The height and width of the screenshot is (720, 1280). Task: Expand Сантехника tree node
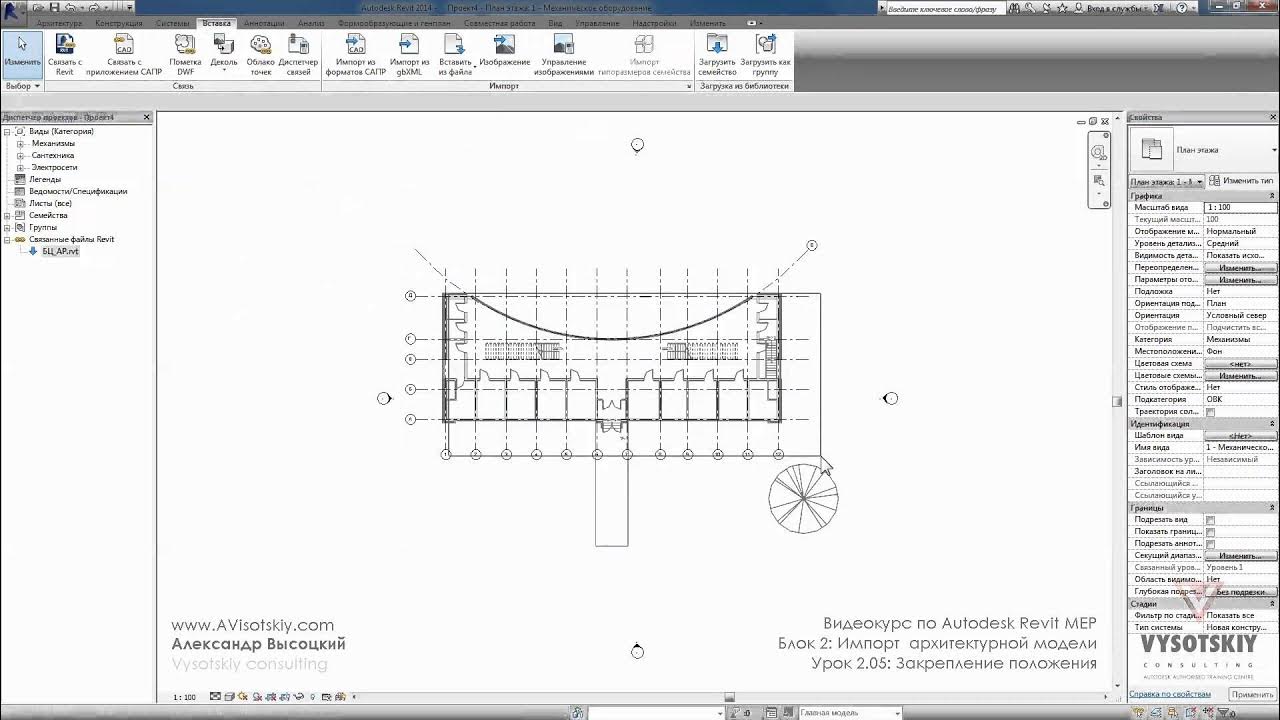(20, 155)
